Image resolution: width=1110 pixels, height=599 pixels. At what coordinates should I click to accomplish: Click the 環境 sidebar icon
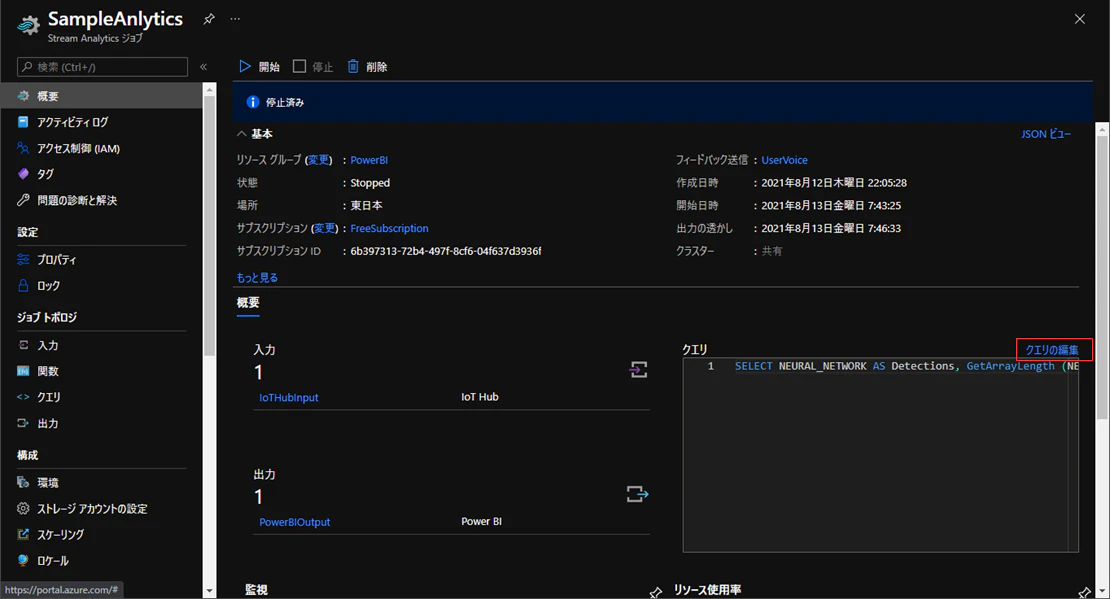click(x=23, y=482)
